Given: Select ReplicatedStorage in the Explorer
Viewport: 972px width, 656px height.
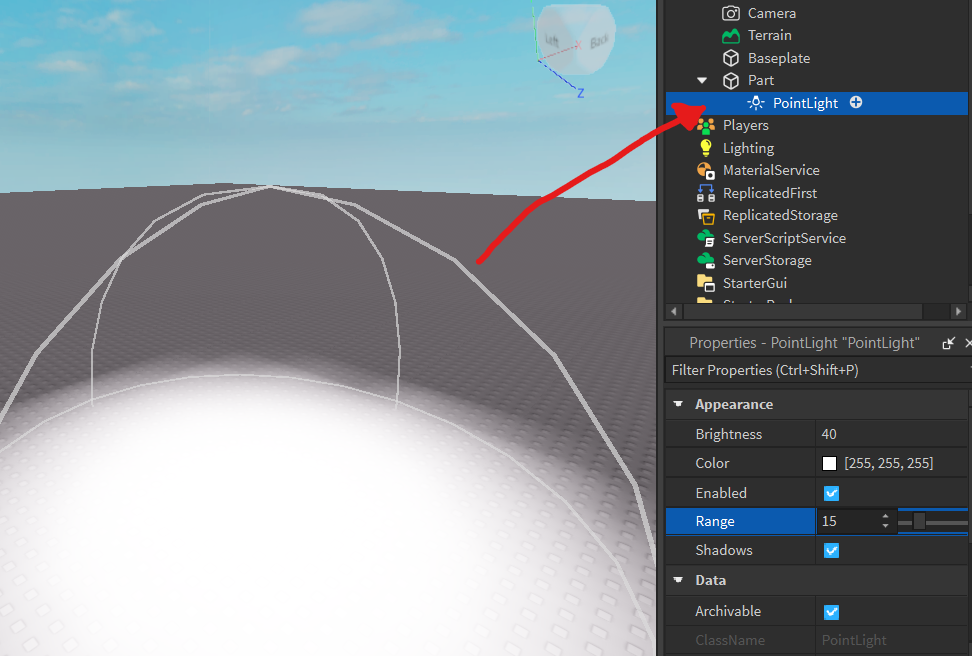Looking at the screenshot, I should tap(780, 216).
